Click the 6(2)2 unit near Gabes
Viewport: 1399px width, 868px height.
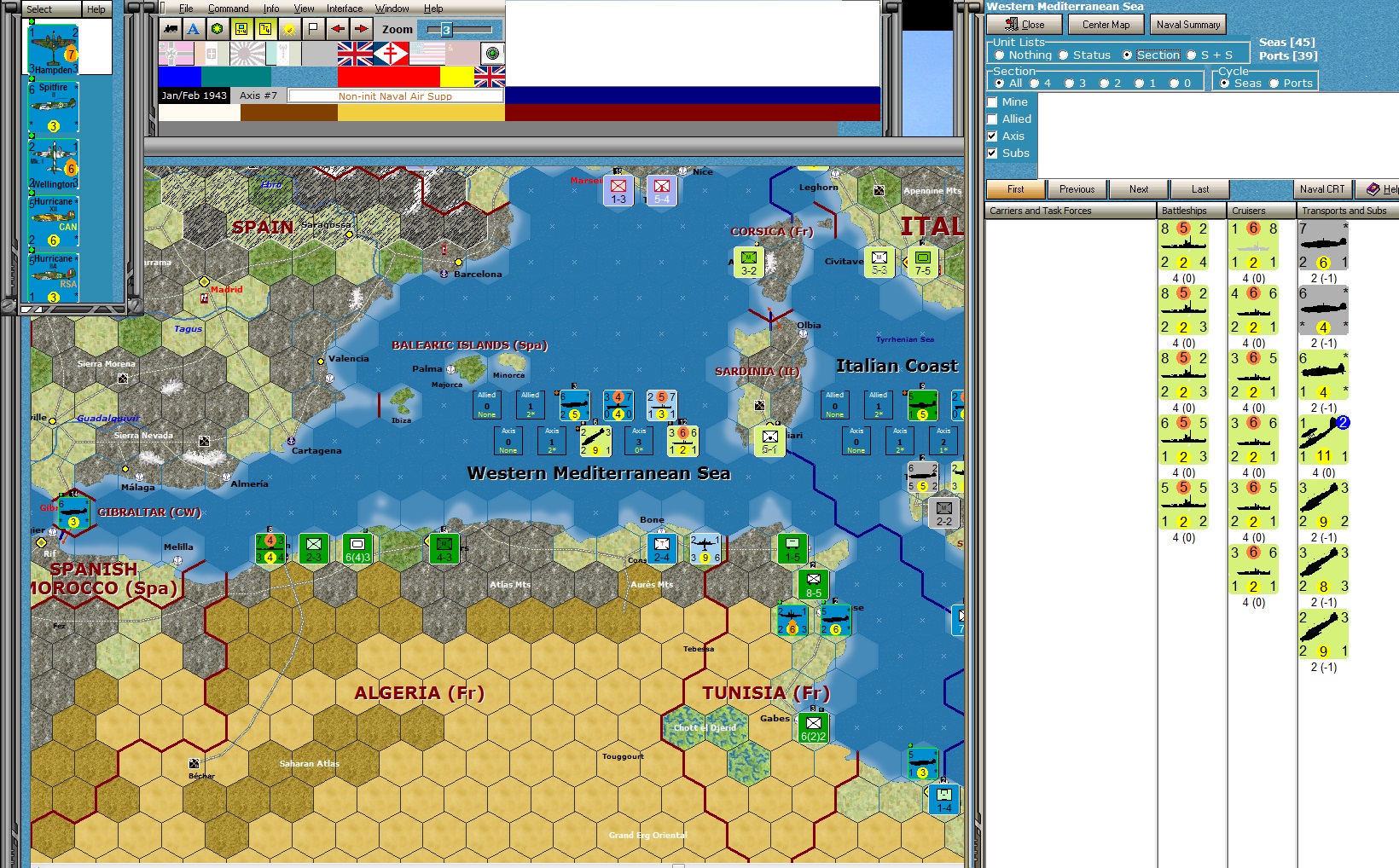pos(814,728)
